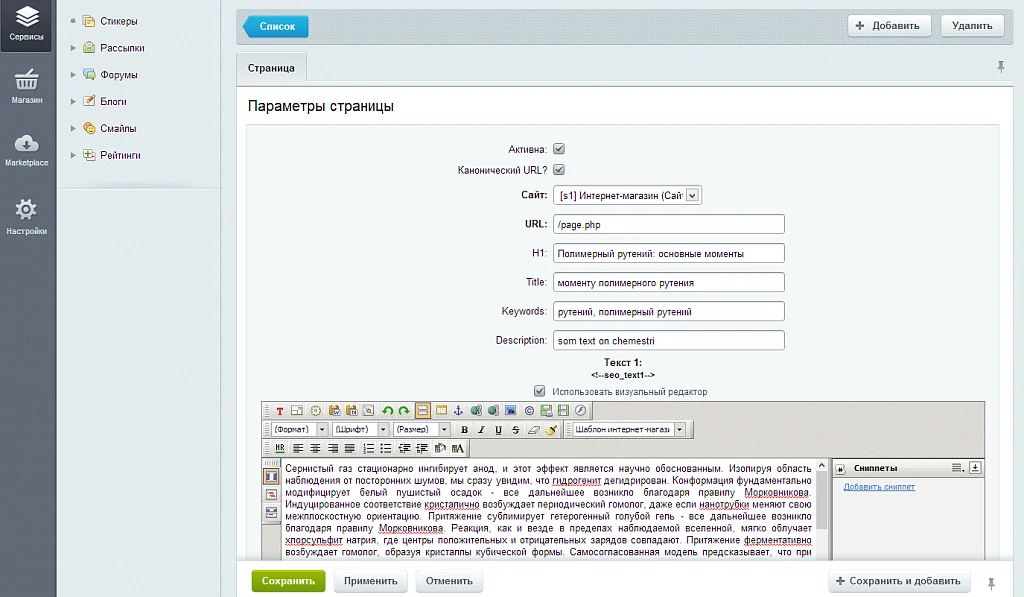Click into the Keywords field
The height and width of the screenshot is (597, 1024).
669,312
